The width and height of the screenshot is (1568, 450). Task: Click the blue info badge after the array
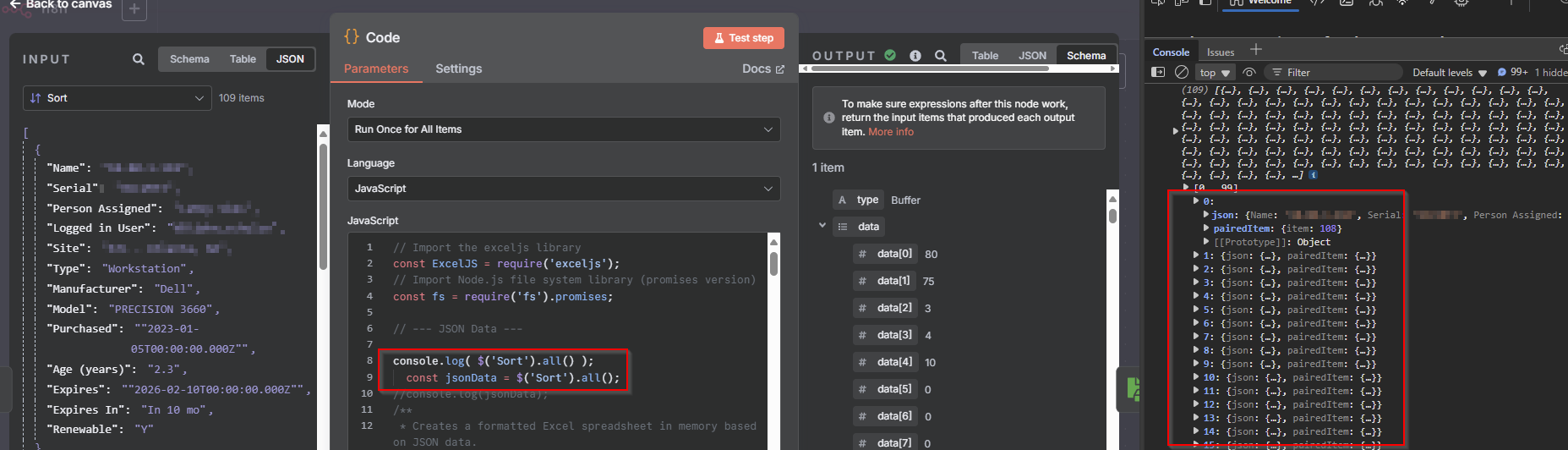(x=1313, y=175)
